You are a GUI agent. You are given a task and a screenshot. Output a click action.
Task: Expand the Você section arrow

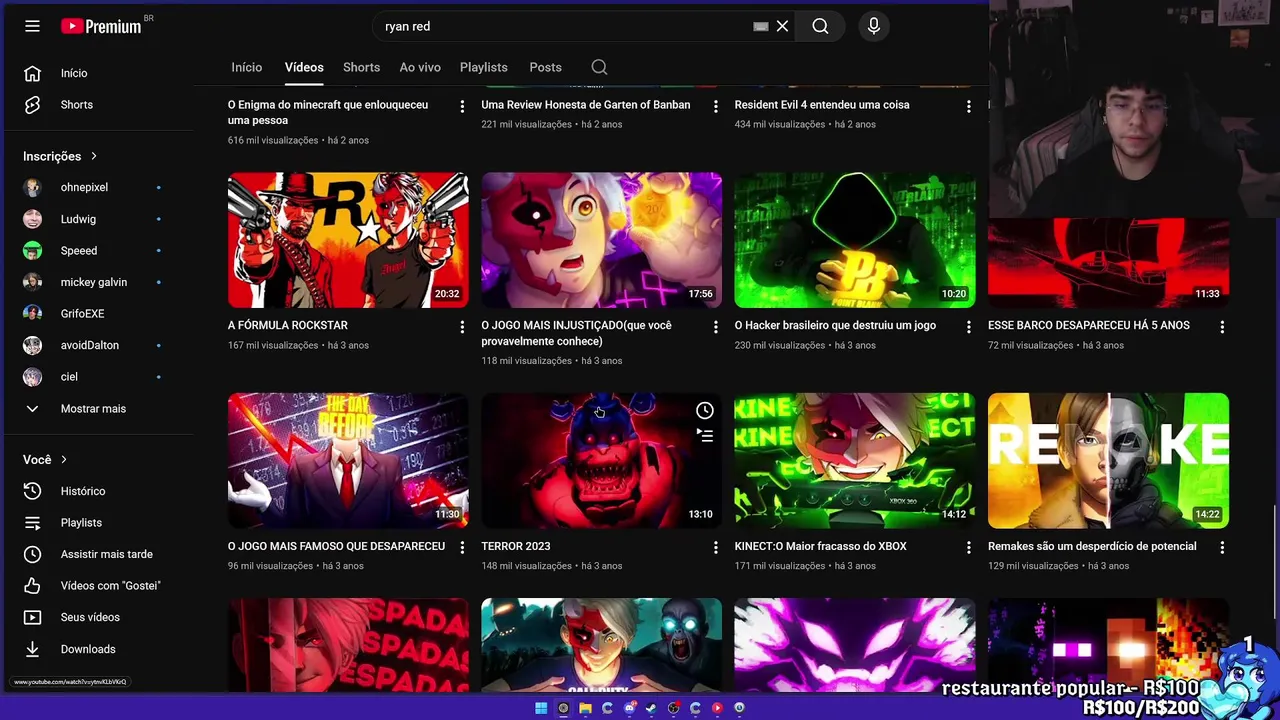63,460
